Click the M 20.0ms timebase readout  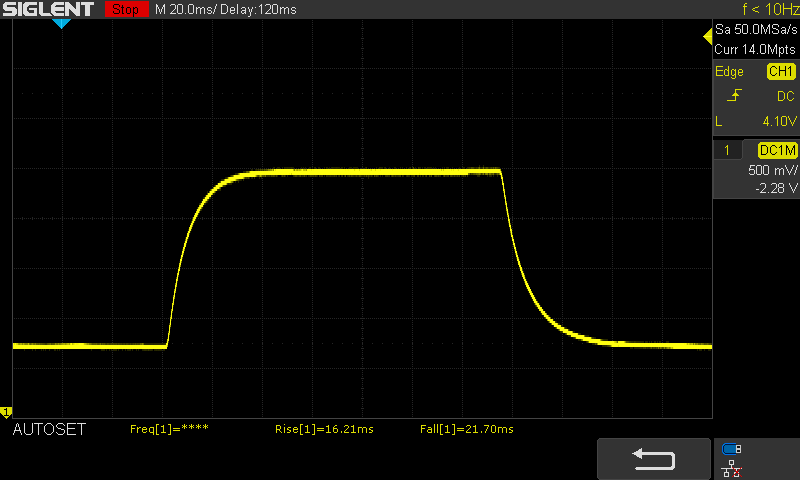pos(188,9)
